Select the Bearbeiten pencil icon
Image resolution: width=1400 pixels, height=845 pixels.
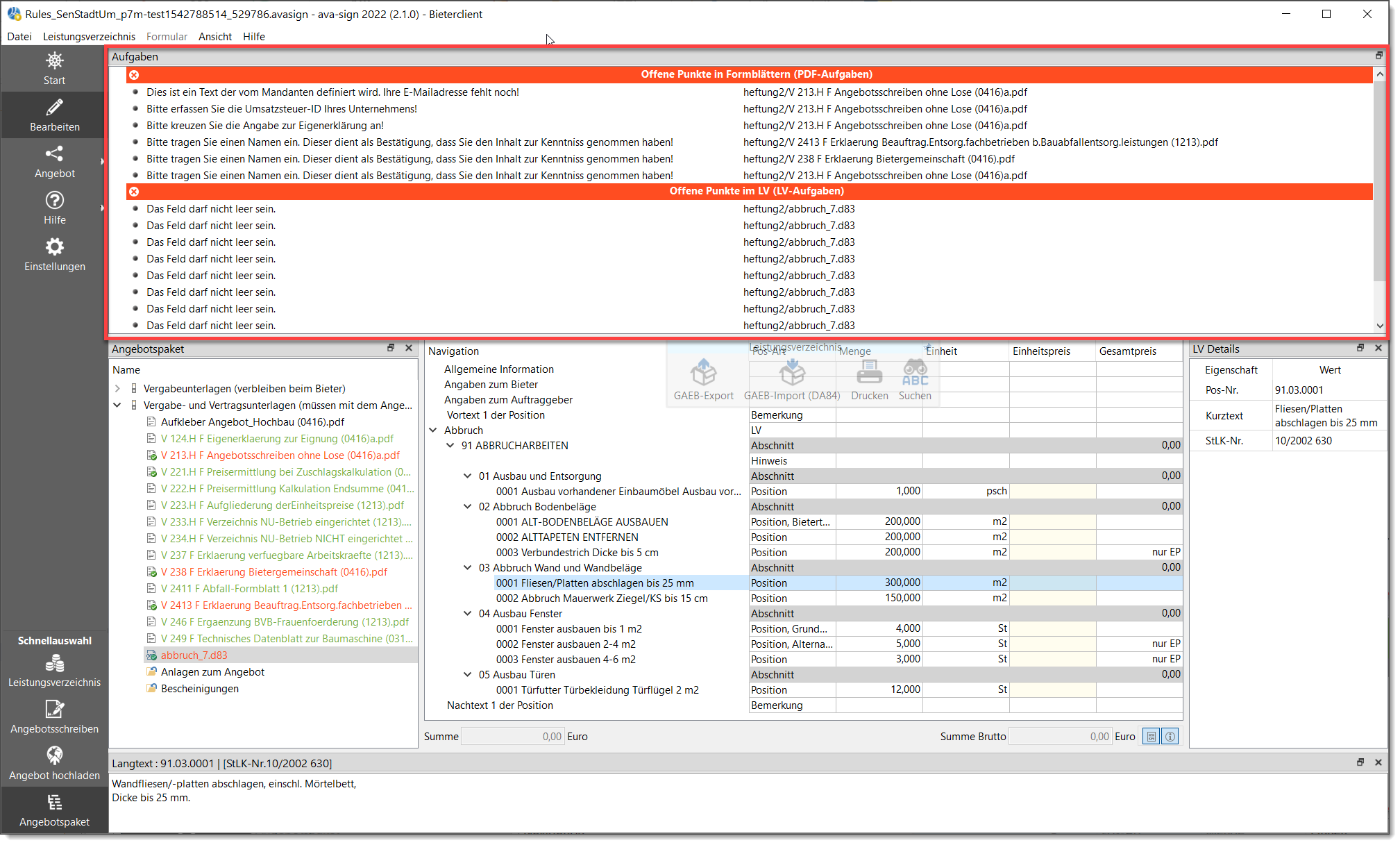[54, 107]
